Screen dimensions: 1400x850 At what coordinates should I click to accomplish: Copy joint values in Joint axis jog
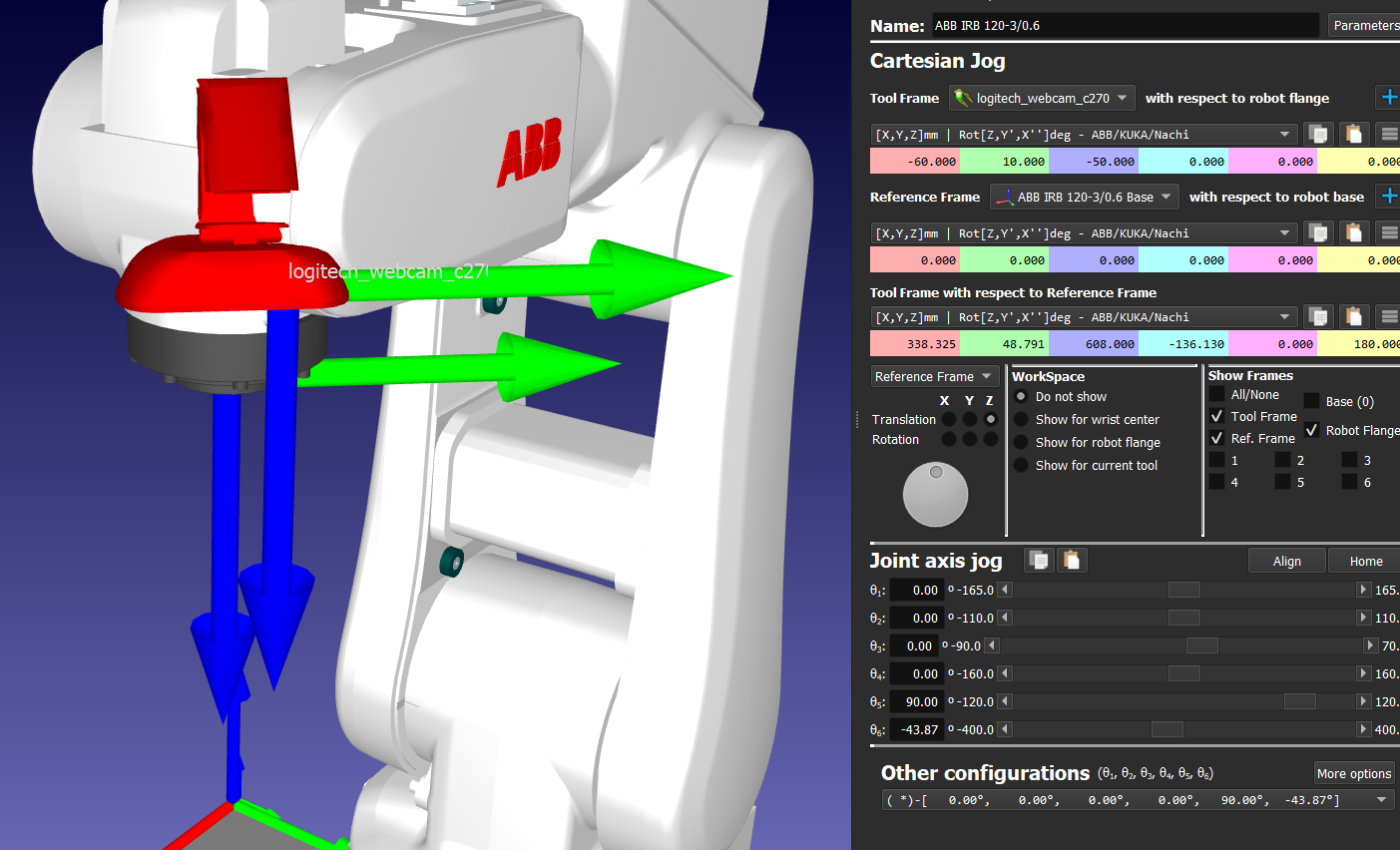(1039, 561)
